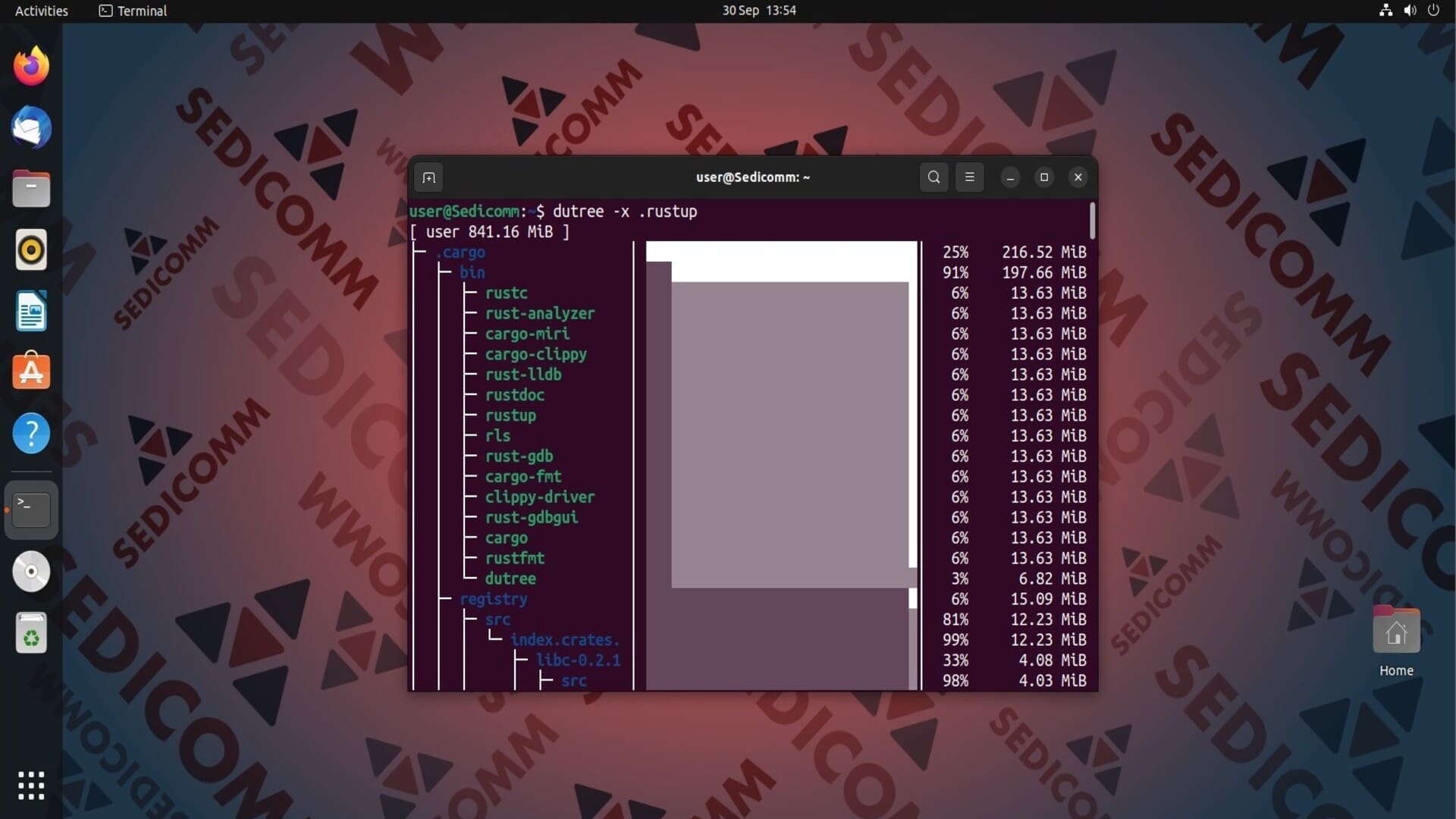This screenshot has height=819, width=1456.
Task: Click the rustc entry in tree
Action: click(x=506, y=293)
